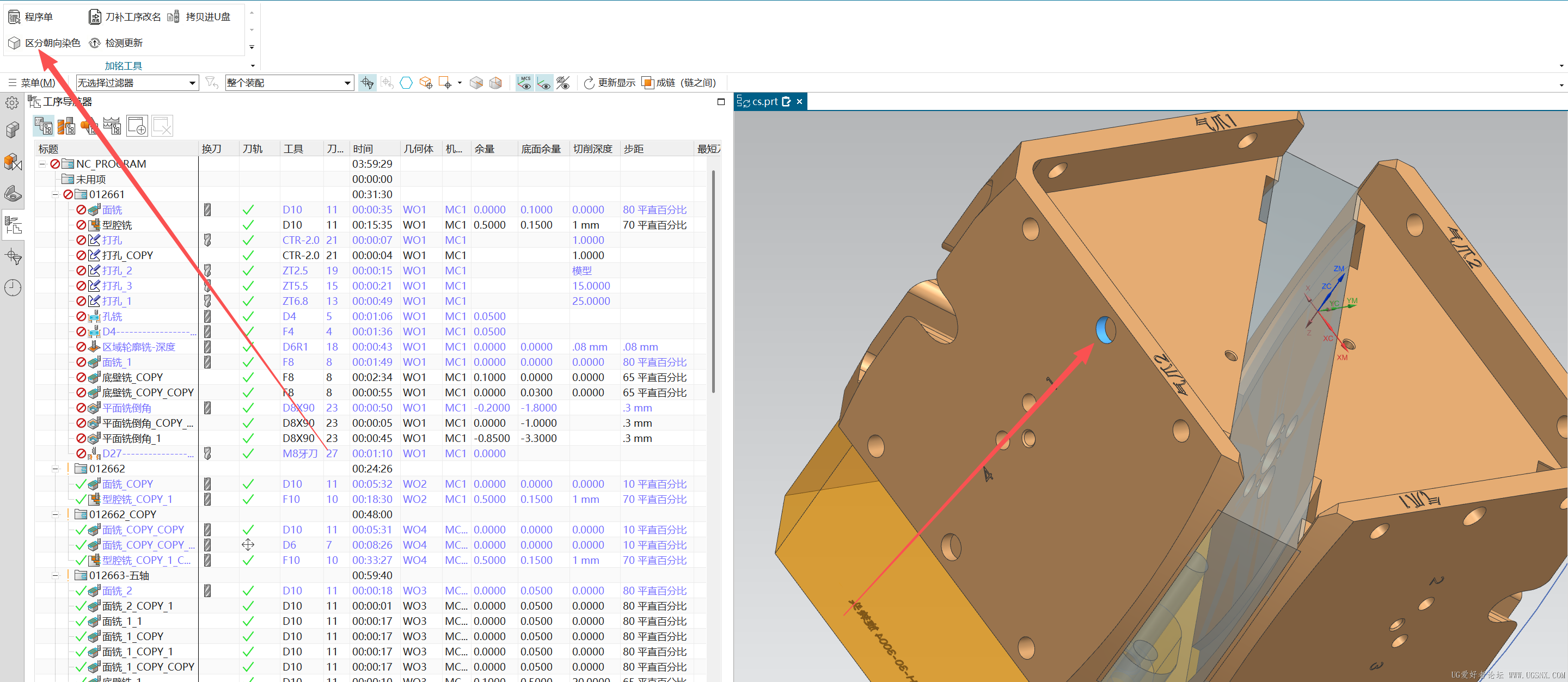
Task: Switch navigator to Machining Method view
Action: [113, 125]
